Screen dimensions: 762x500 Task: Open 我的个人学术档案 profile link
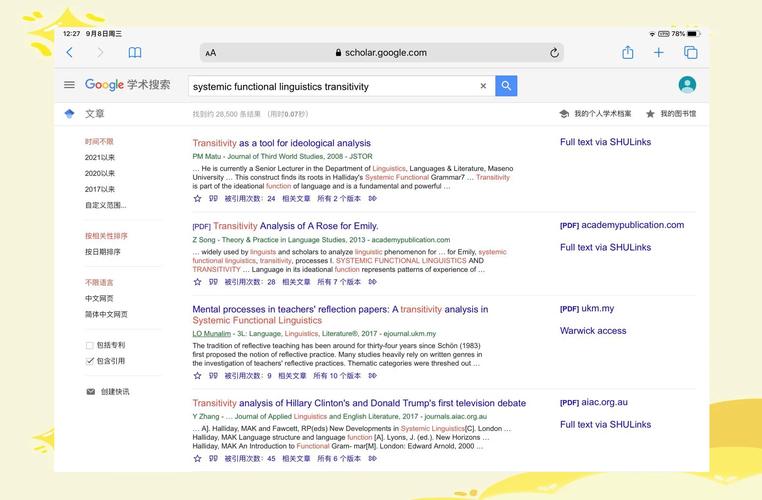coord(595,114)
